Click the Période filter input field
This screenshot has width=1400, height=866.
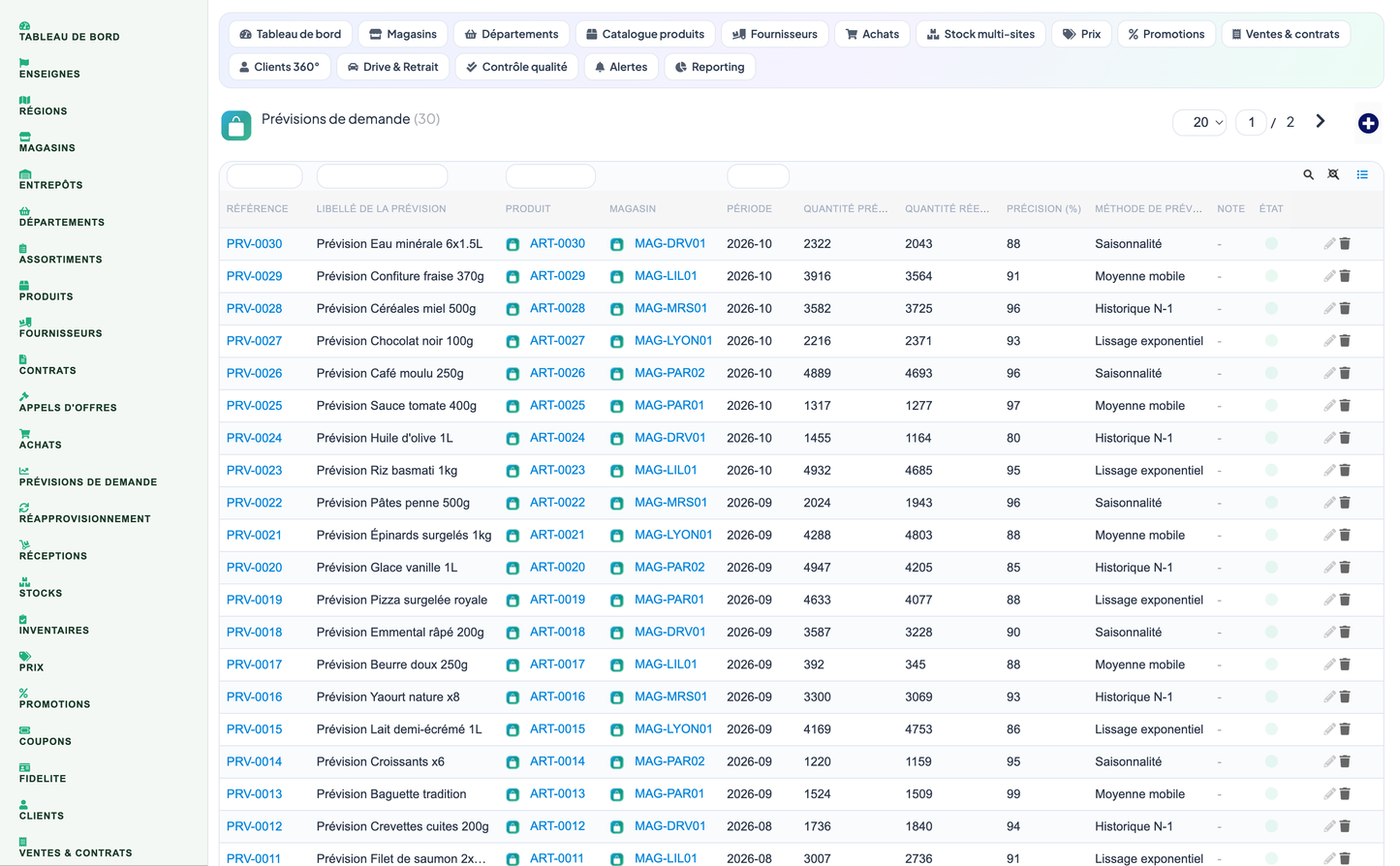coord(758,176)
